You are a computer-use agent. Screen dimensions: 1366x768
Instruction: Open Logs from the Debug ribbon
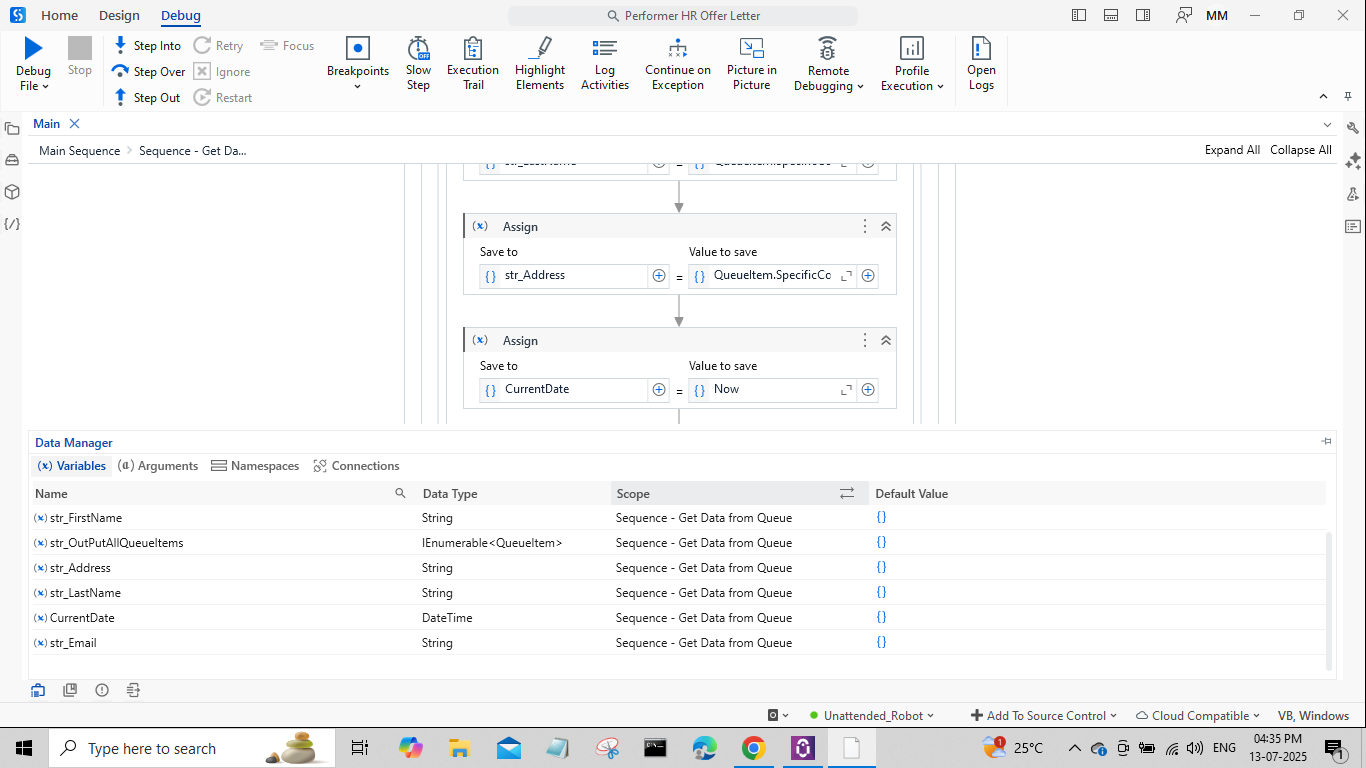pyautogui.click(x=981, y=64)
